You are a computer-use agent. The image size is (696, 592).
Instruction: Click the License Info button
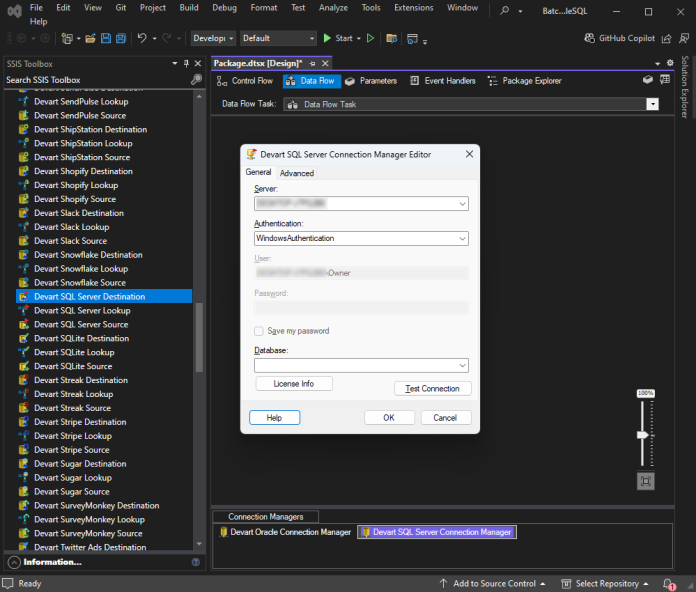tap(294, 383)
